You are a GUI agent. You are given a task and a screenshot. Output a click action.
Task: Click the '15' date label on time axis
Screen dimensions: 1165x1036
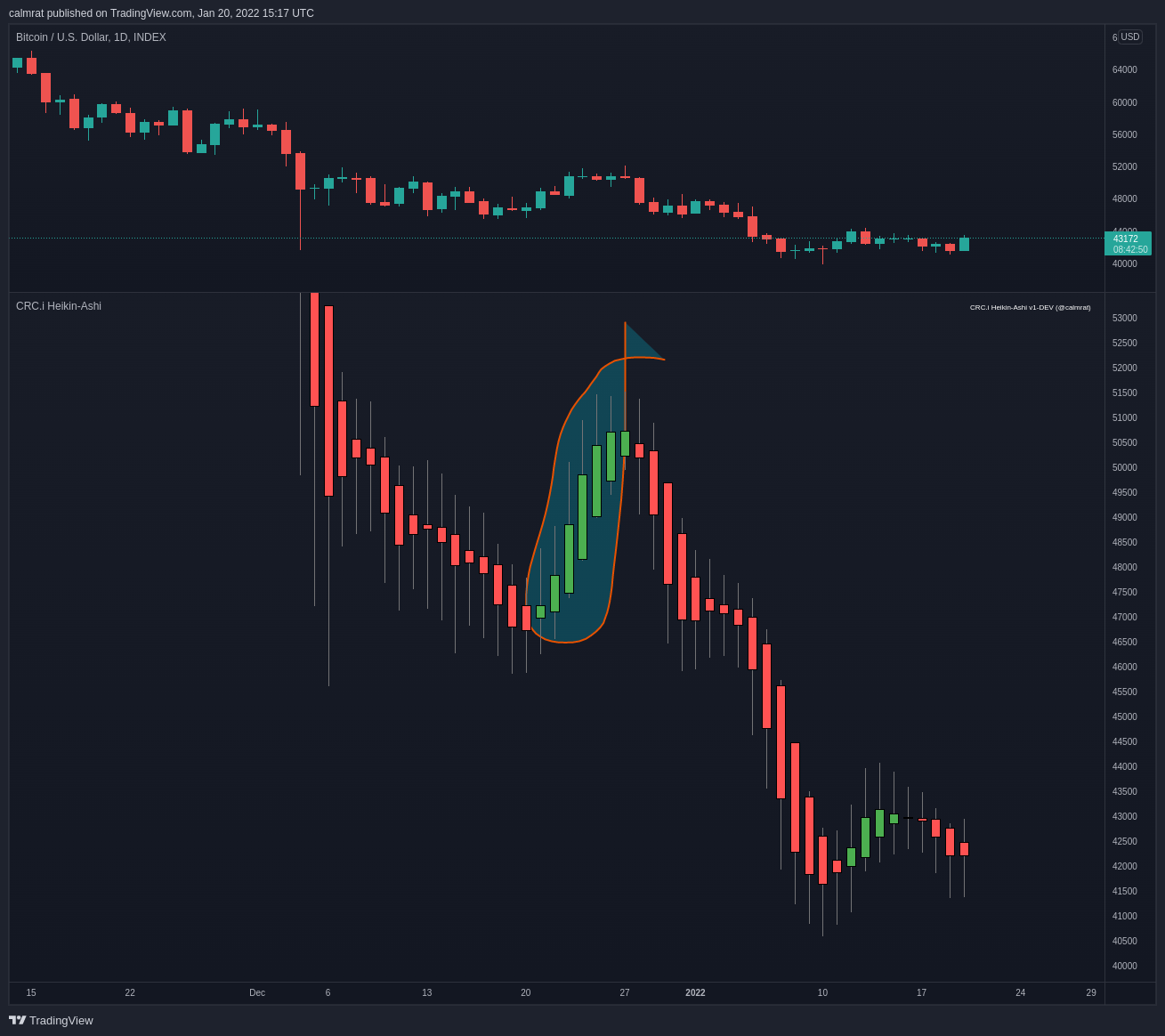coord(31,993)
